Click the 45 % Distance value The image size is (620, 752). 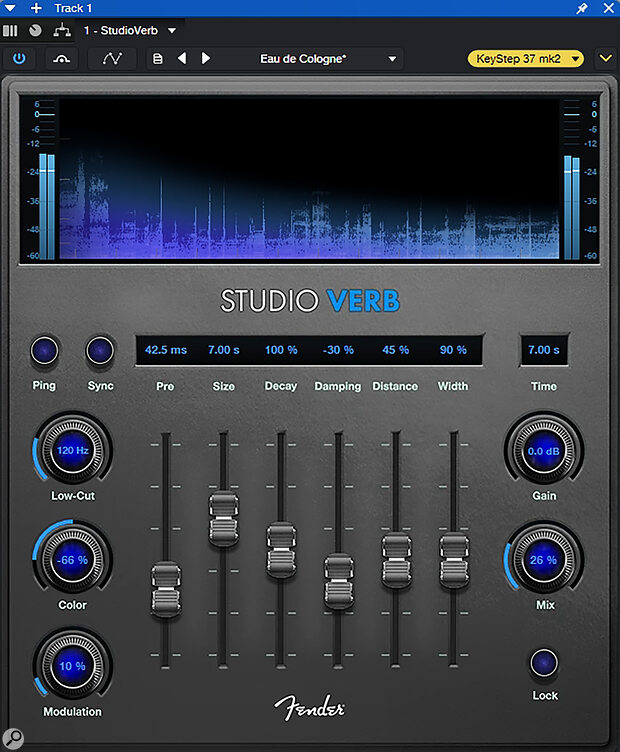pyautogui.click(x=396, y=350)
